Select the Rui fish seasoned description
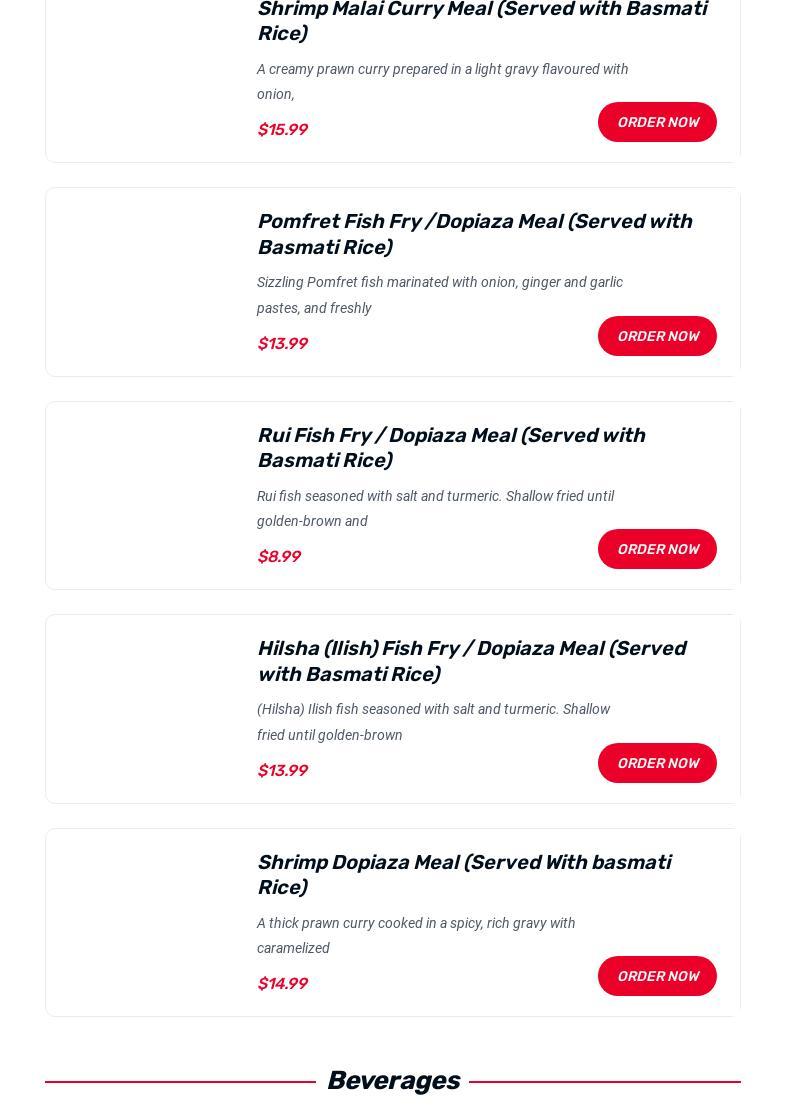 (435, 508)
